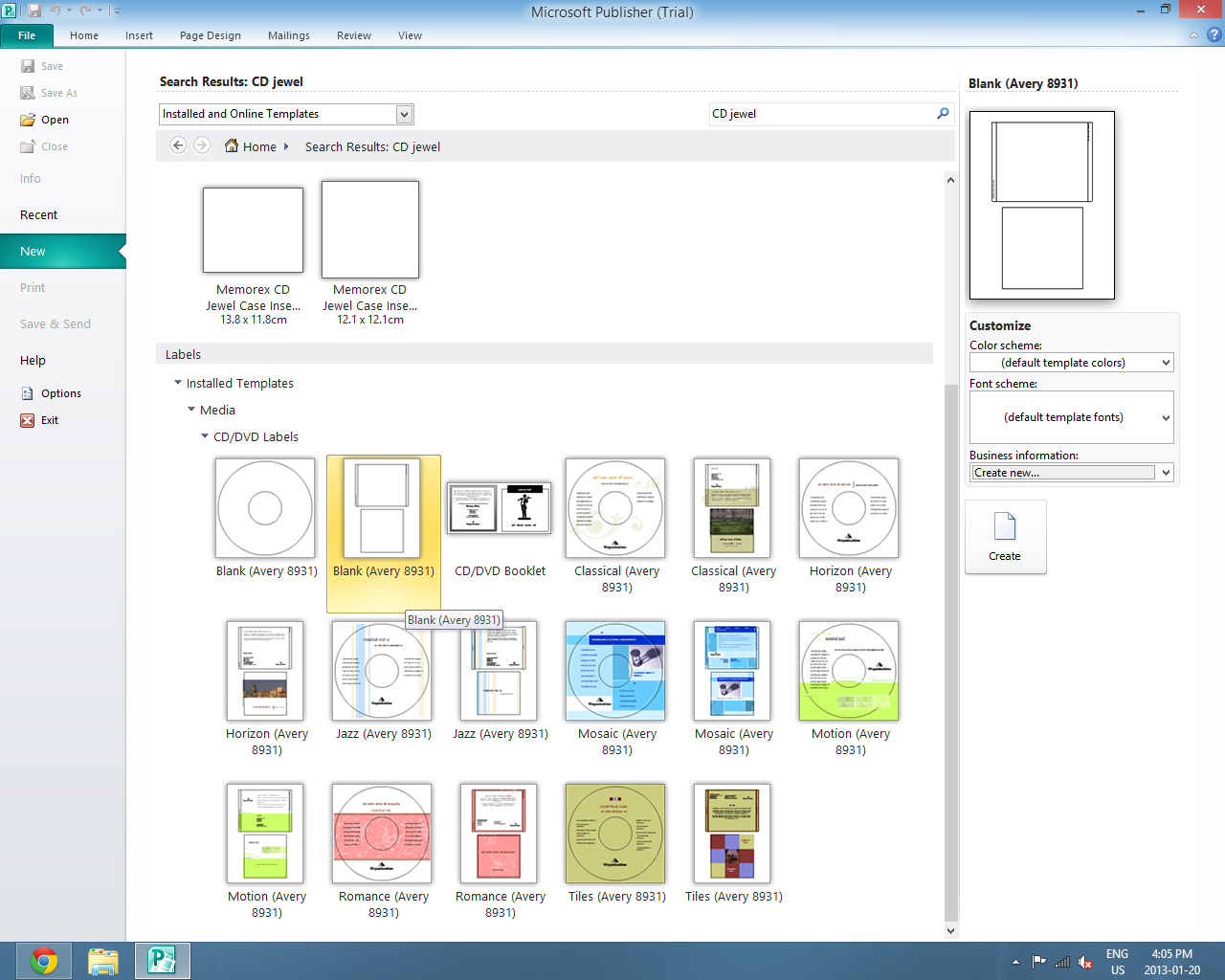Switch to the Page Design ribbon tab
The image size is (1225, 980).
[210, 35]
